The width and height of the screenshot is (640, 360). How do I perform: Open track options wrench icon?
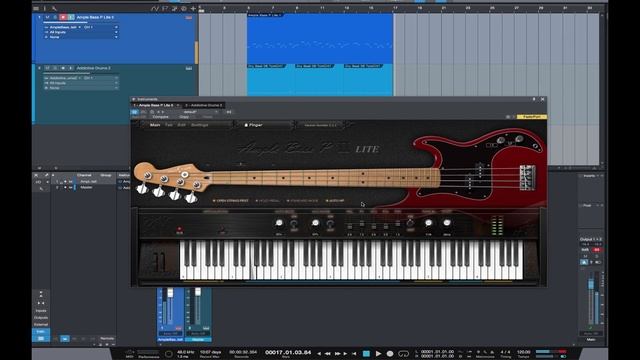click(54, 8)
